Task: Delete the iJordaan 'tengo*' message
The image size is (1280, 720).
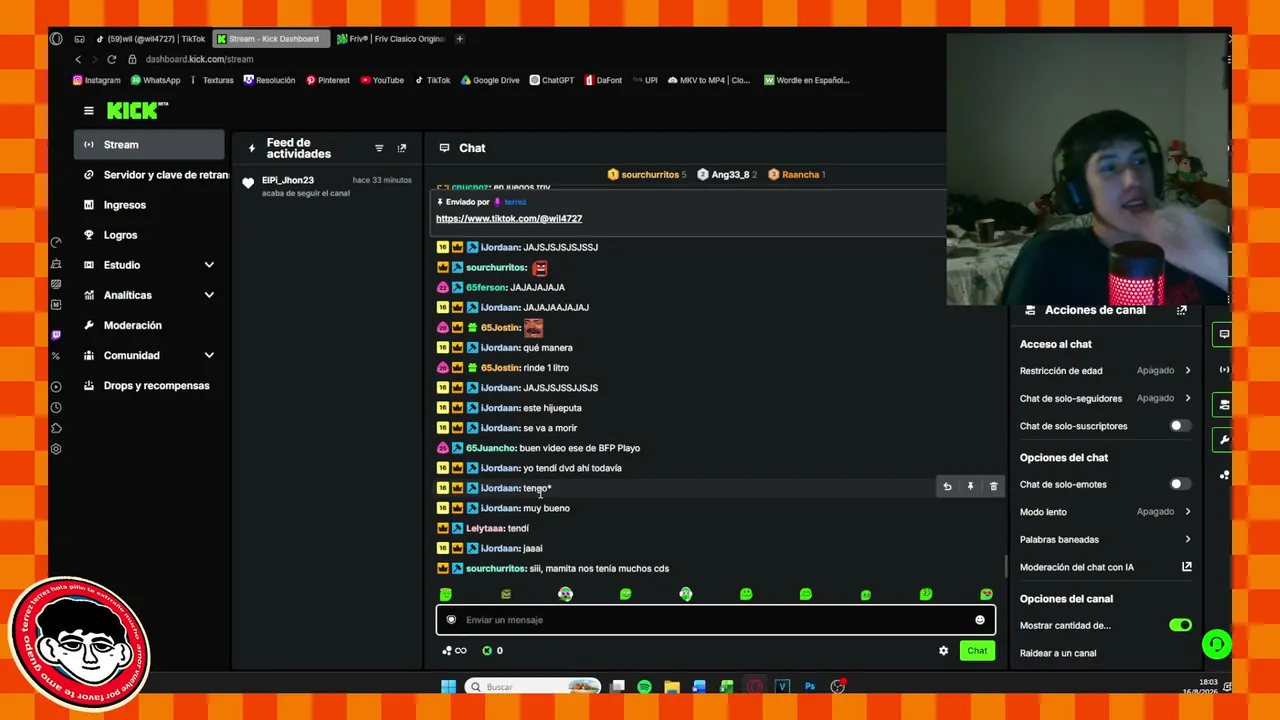Action: pyautogui.click(x=993, y=487)
